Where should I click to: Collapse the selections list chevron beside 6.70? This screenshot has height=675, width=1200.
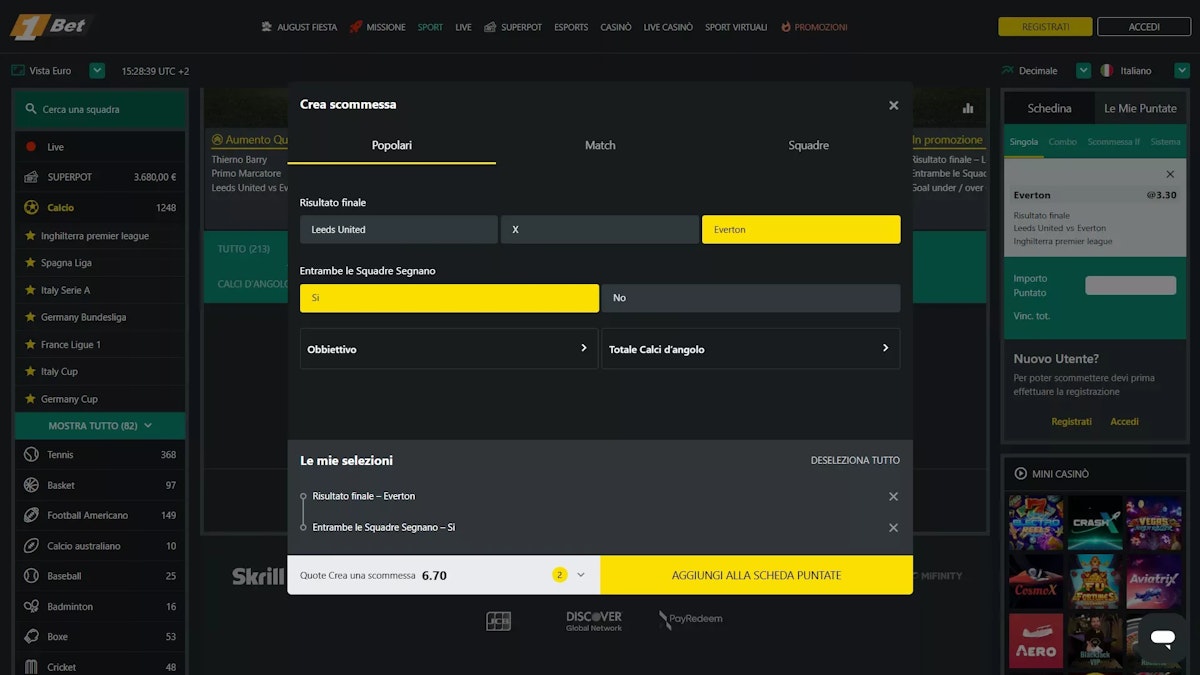coord(581,575)
